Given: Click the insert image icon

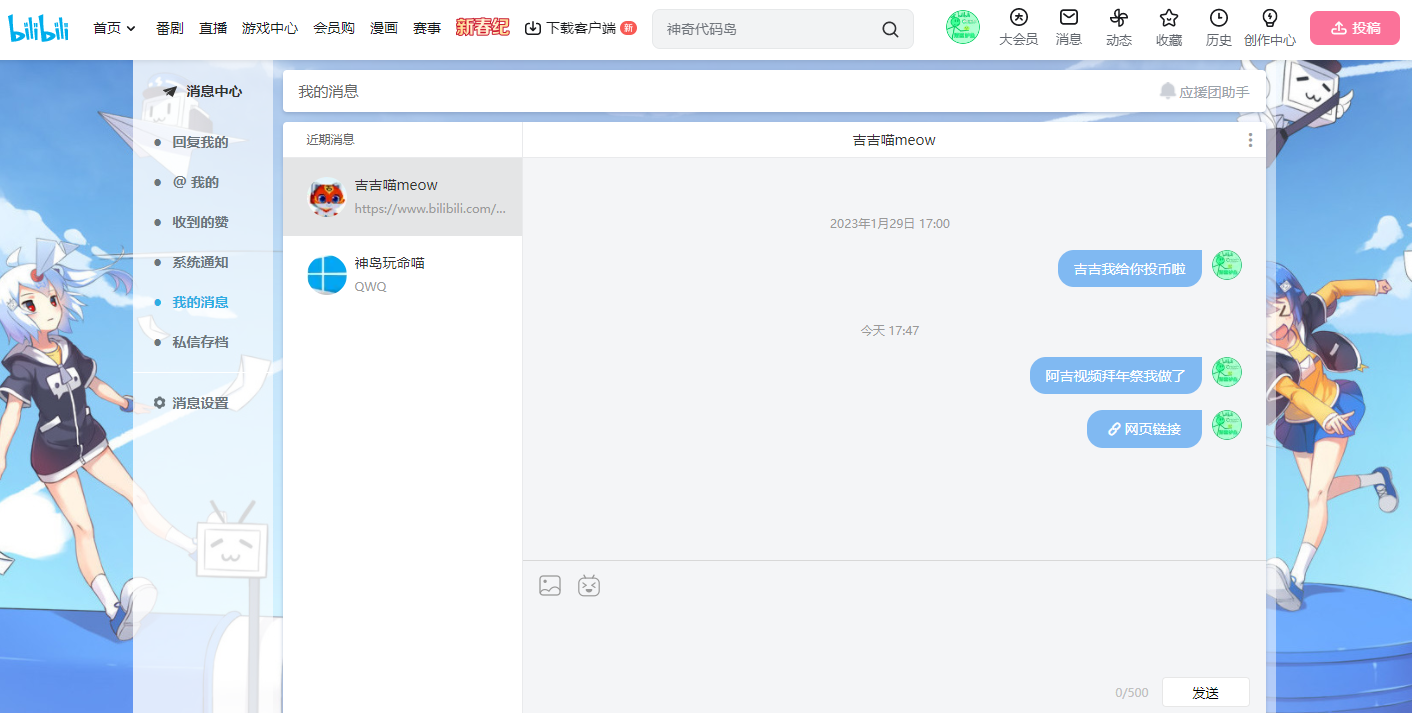Looking at the screenshot, I should click(x=550, y=586).
